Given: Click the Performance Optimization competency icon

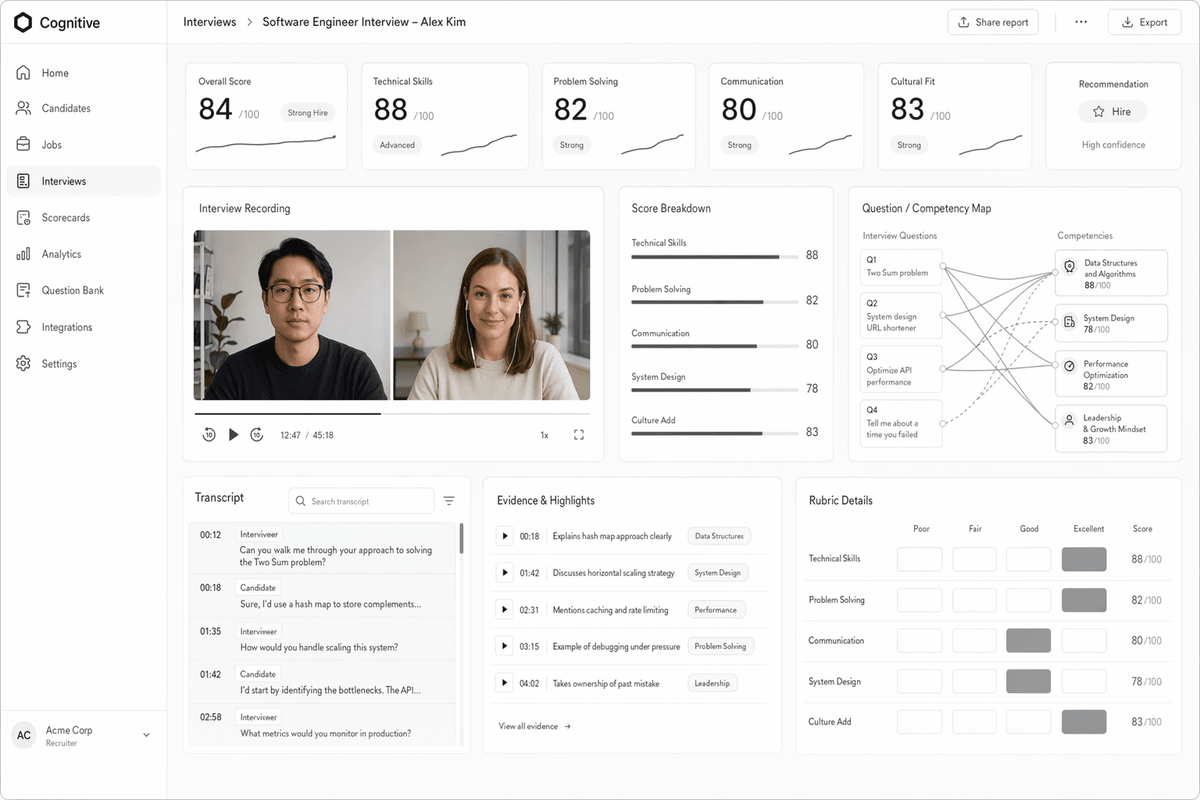Looking at the screenshot, I should pos(1069,366).
